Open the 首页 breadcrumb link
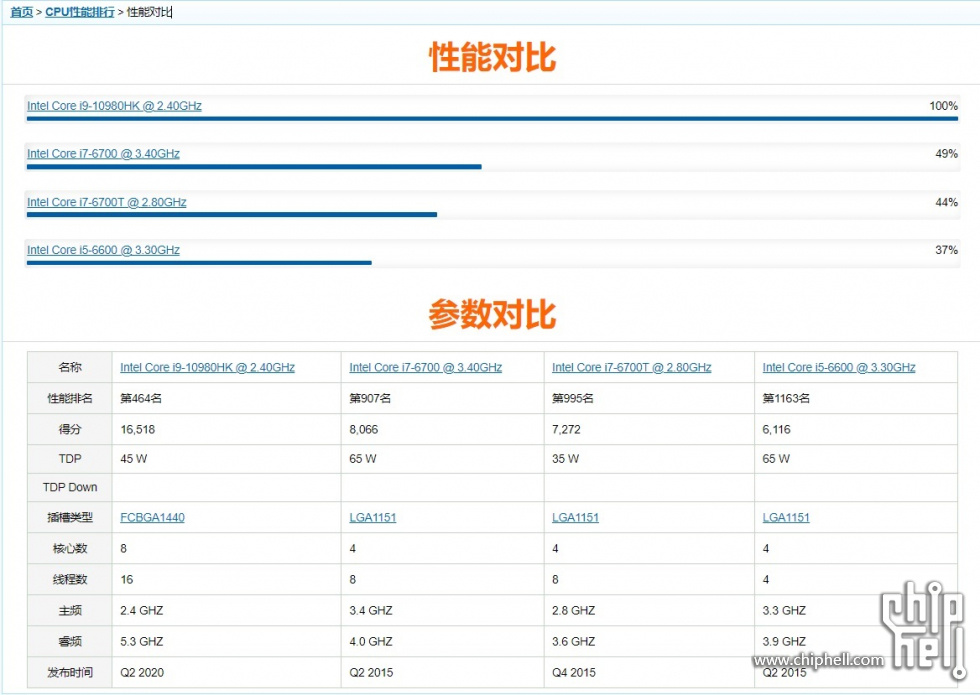The width and height of the screenshot is (980, 695). point(21,12)
